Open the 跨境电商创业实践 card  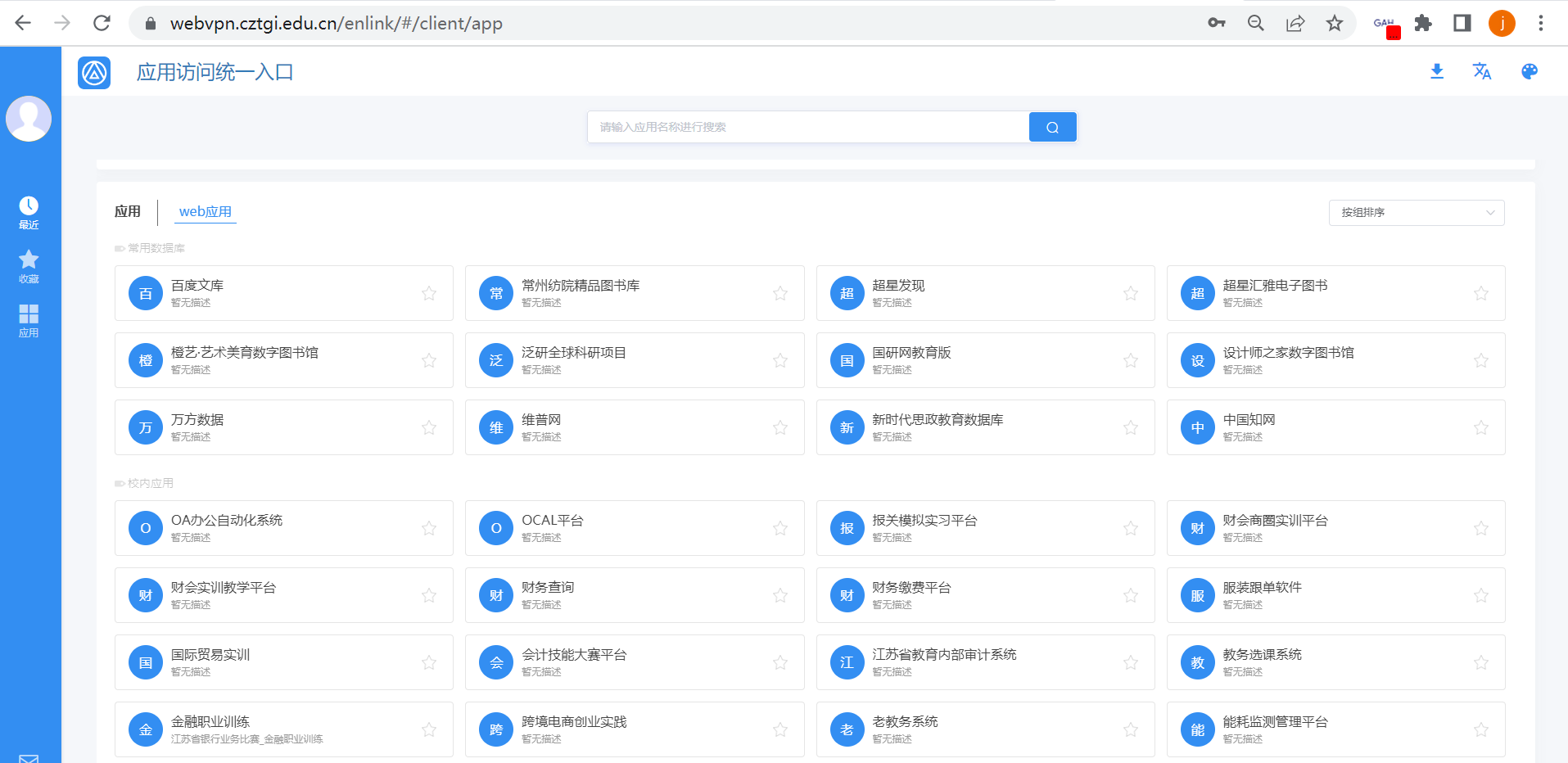pyautogui.click(x=635, y=729)
